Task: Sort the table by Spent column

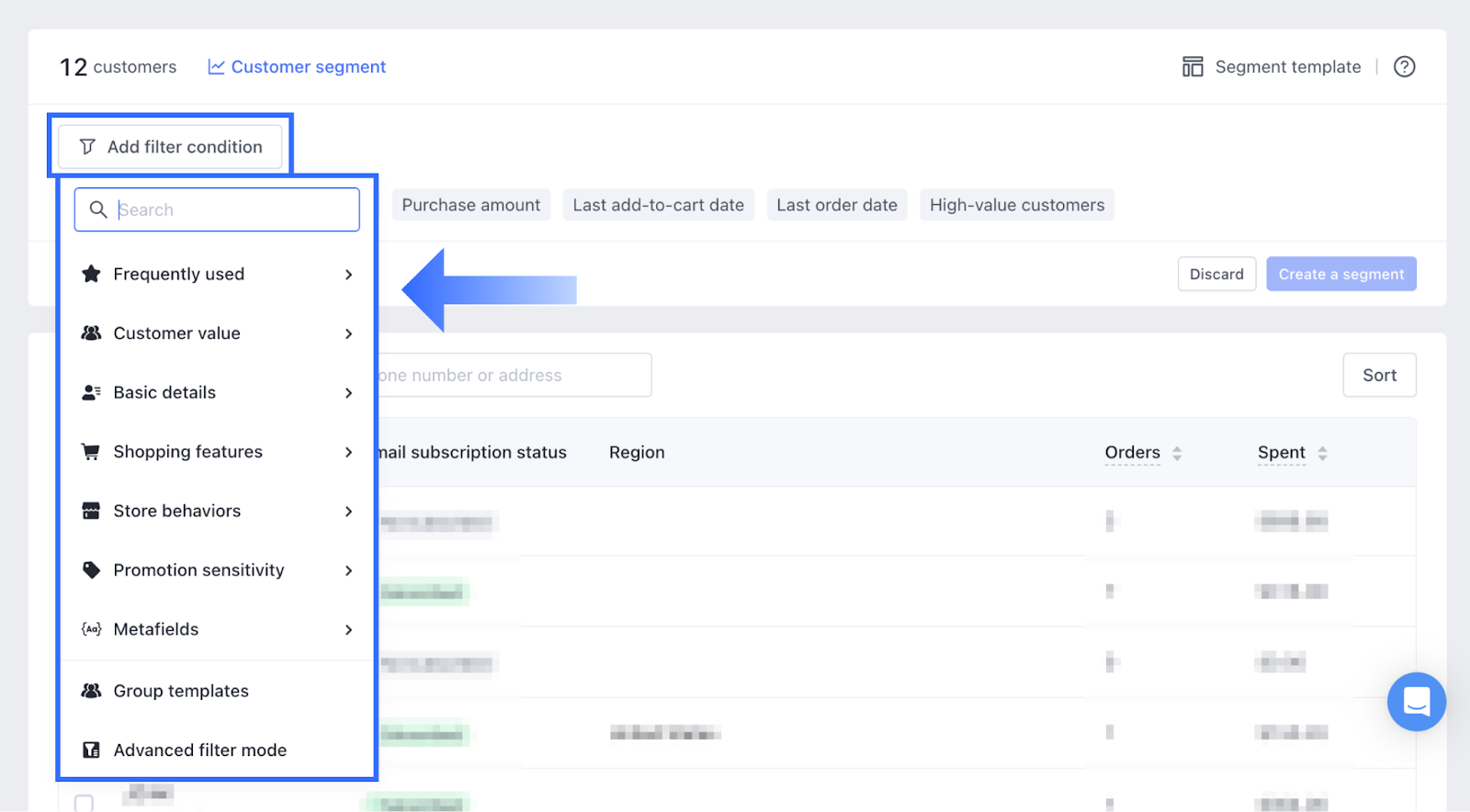Action: [1322, 453]
